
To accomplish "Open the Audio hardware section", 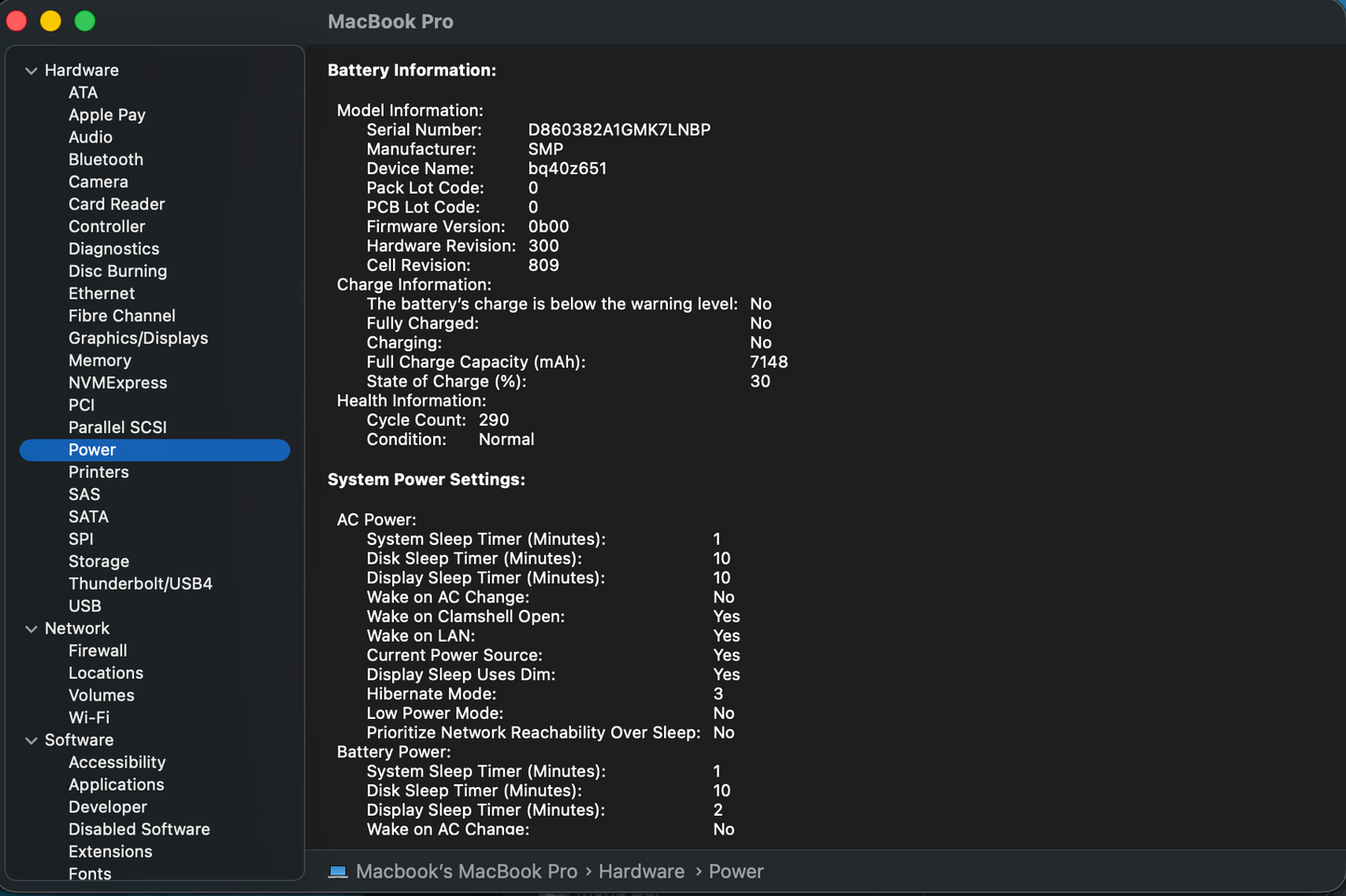I will [x=90, y=137].
